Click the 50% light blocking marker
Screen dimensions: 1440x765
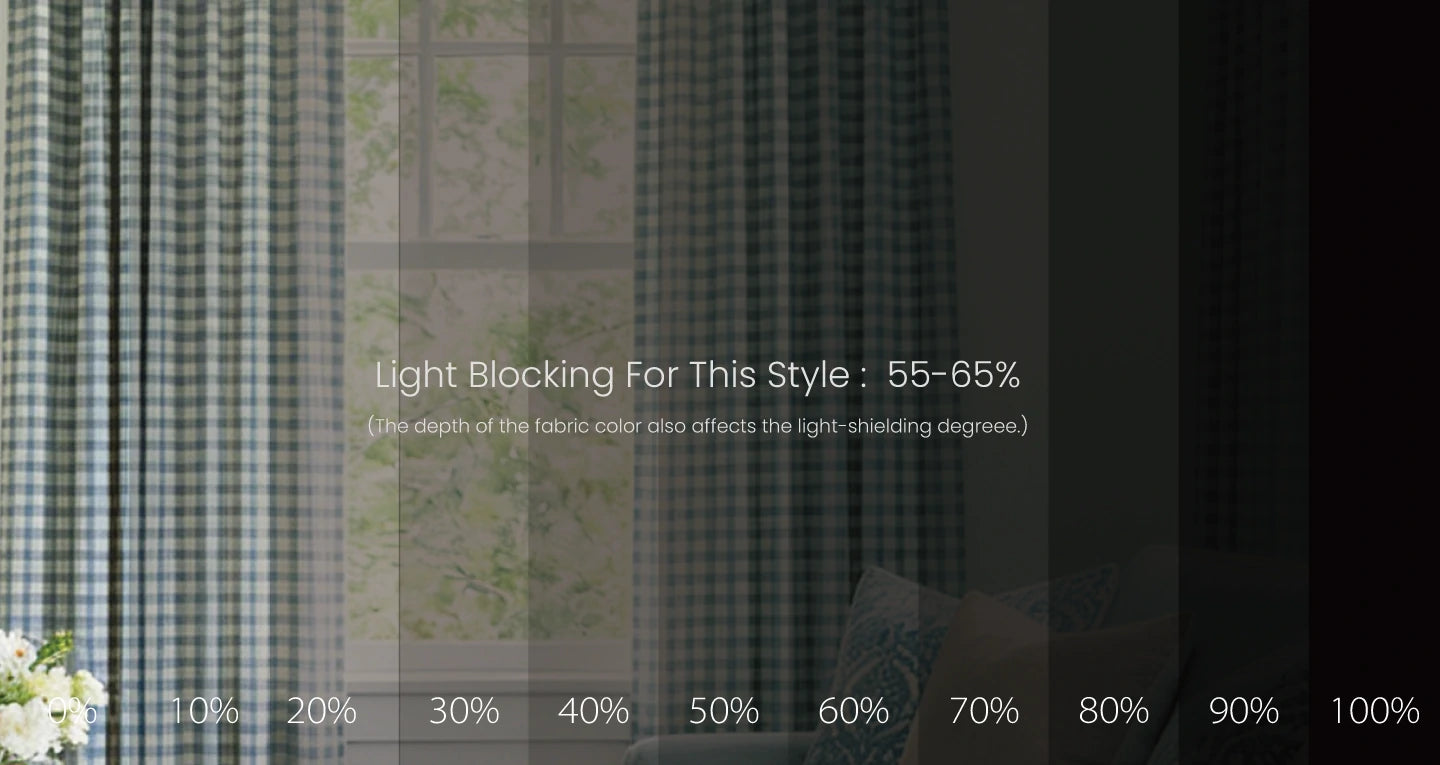724,711
